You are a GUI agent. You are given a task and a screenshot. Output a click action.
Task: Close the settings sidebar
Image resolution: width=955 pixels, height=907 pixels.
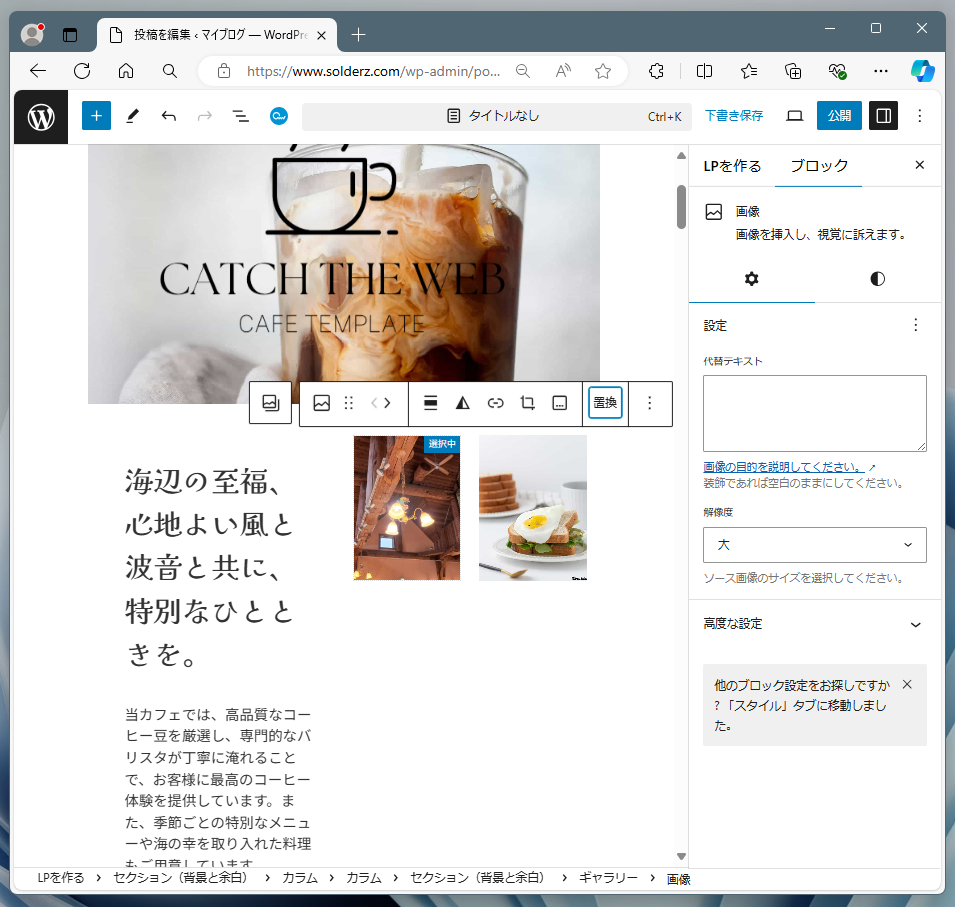pos(920,165)
